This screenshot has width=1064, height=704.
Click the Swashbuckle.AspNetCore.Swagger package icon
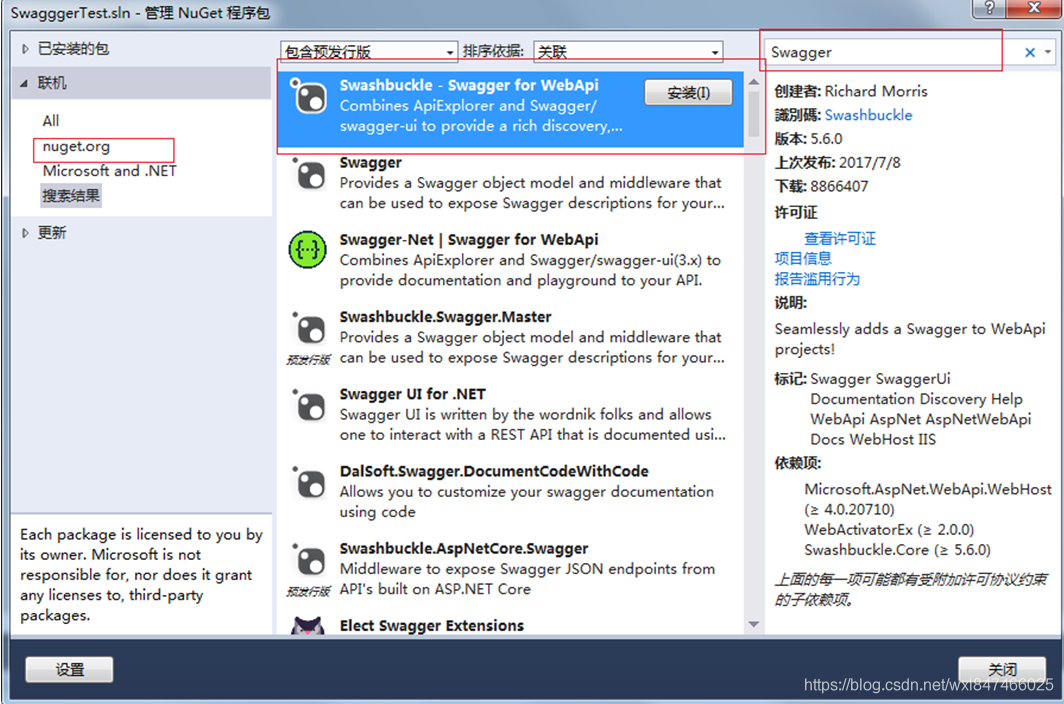coord(309,560)
